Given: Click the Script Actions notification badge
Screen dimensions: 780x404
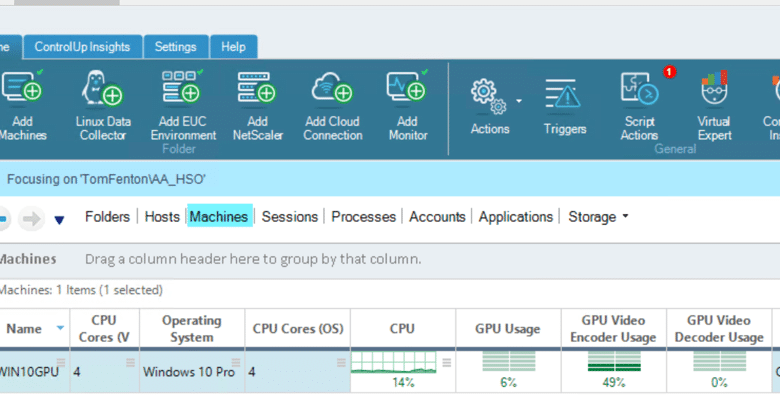Looking at the screenshot, I should pos(670,72).
